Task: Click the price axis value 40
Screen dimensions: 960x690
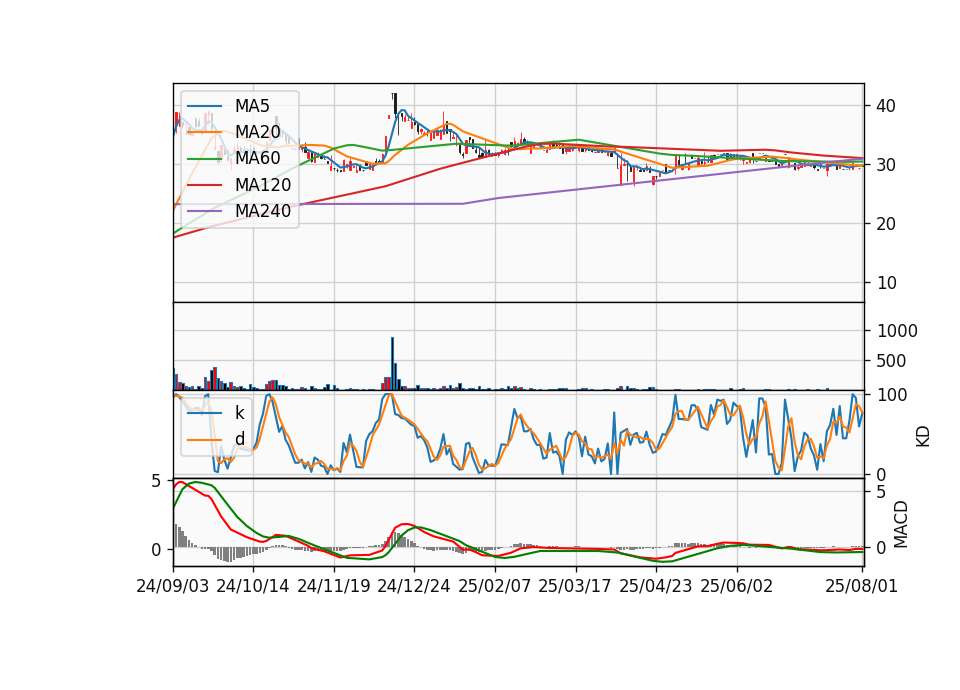Action: pyautogui.click(x=886, y=106)
